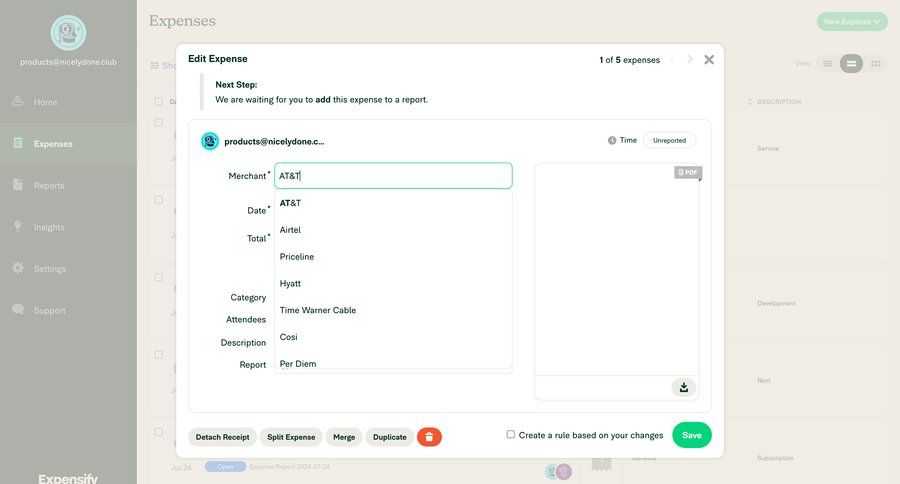Sort by Description column header
This screenshot has width=900, height=484.
pyautogui.click(x=778, y=102)
